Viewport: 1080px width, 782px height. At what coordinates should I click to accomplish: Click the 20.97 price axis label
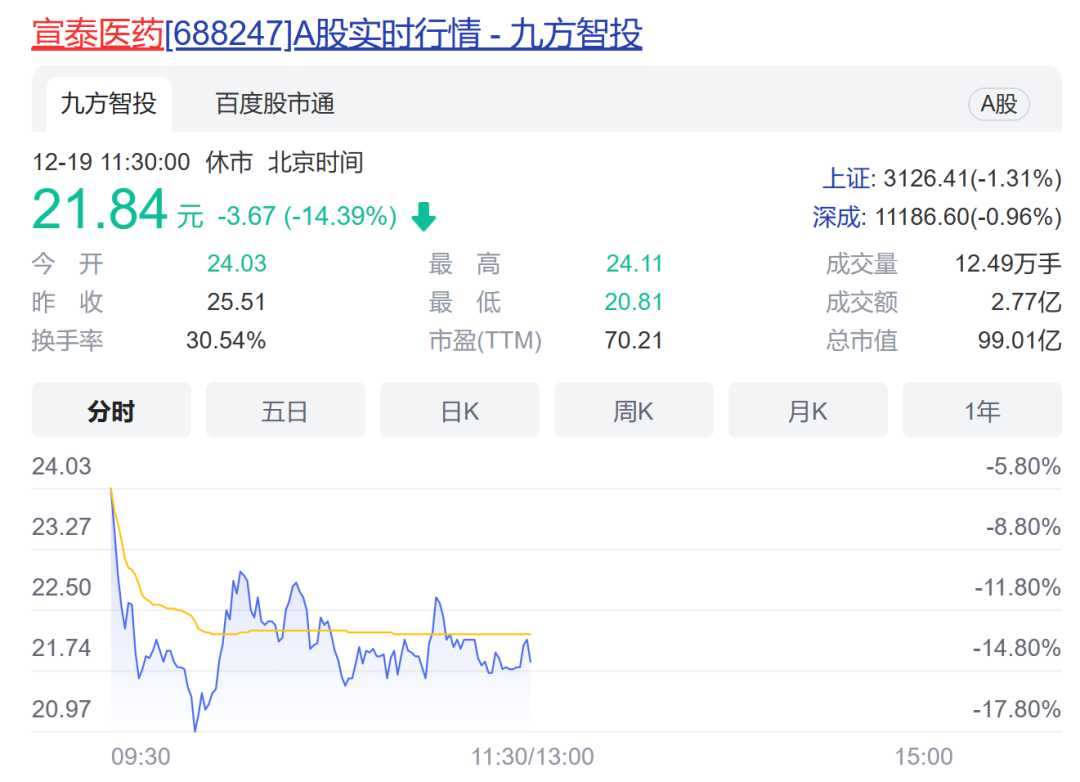pos(61,709)
